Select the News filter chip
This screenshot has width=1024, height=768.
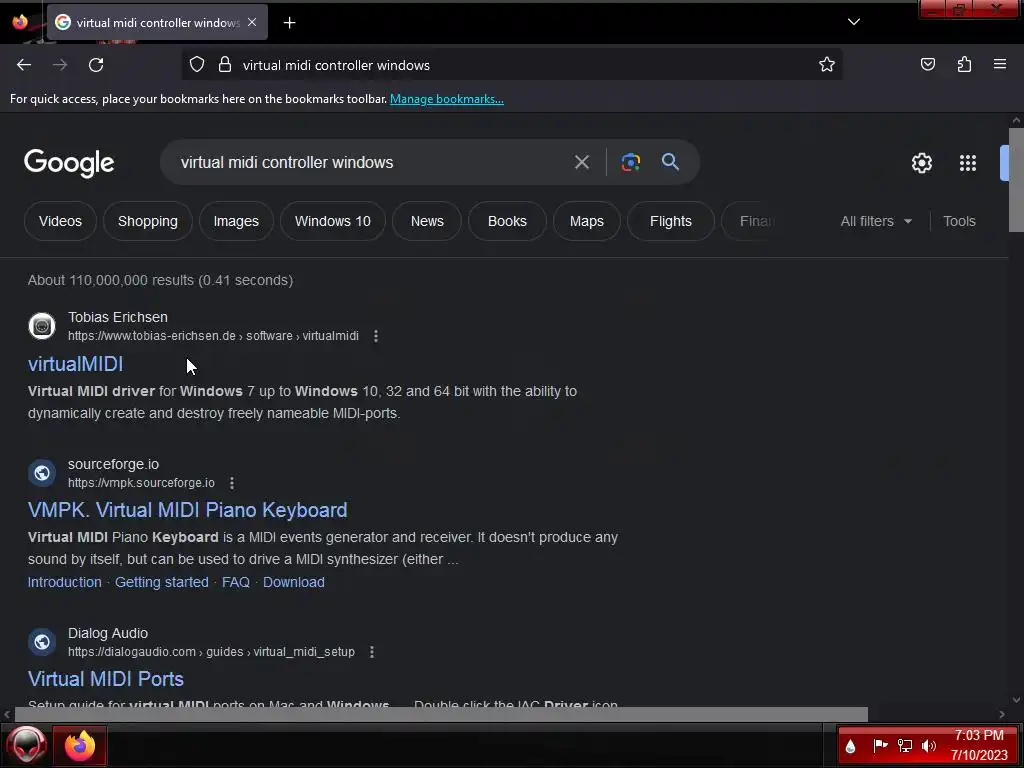[427, 221]
